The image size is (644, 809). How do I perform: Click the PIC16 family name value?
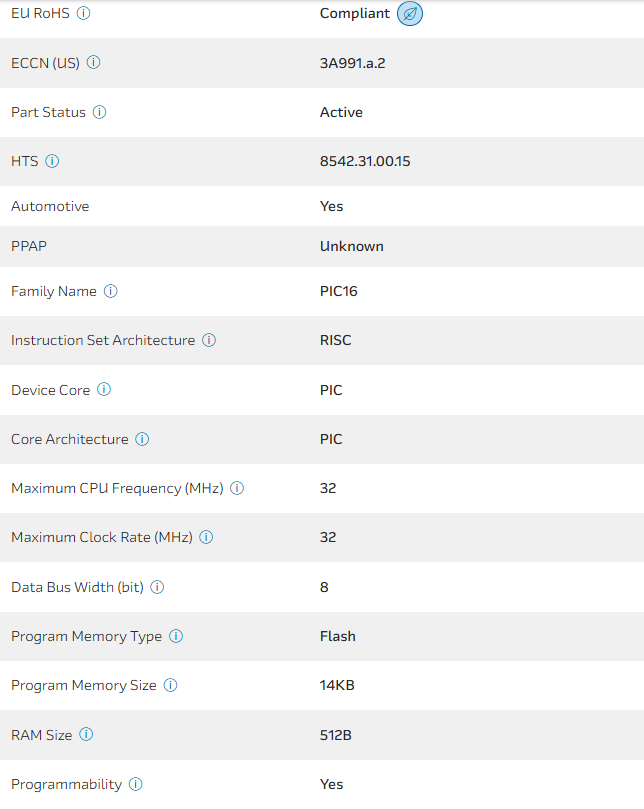338,292
